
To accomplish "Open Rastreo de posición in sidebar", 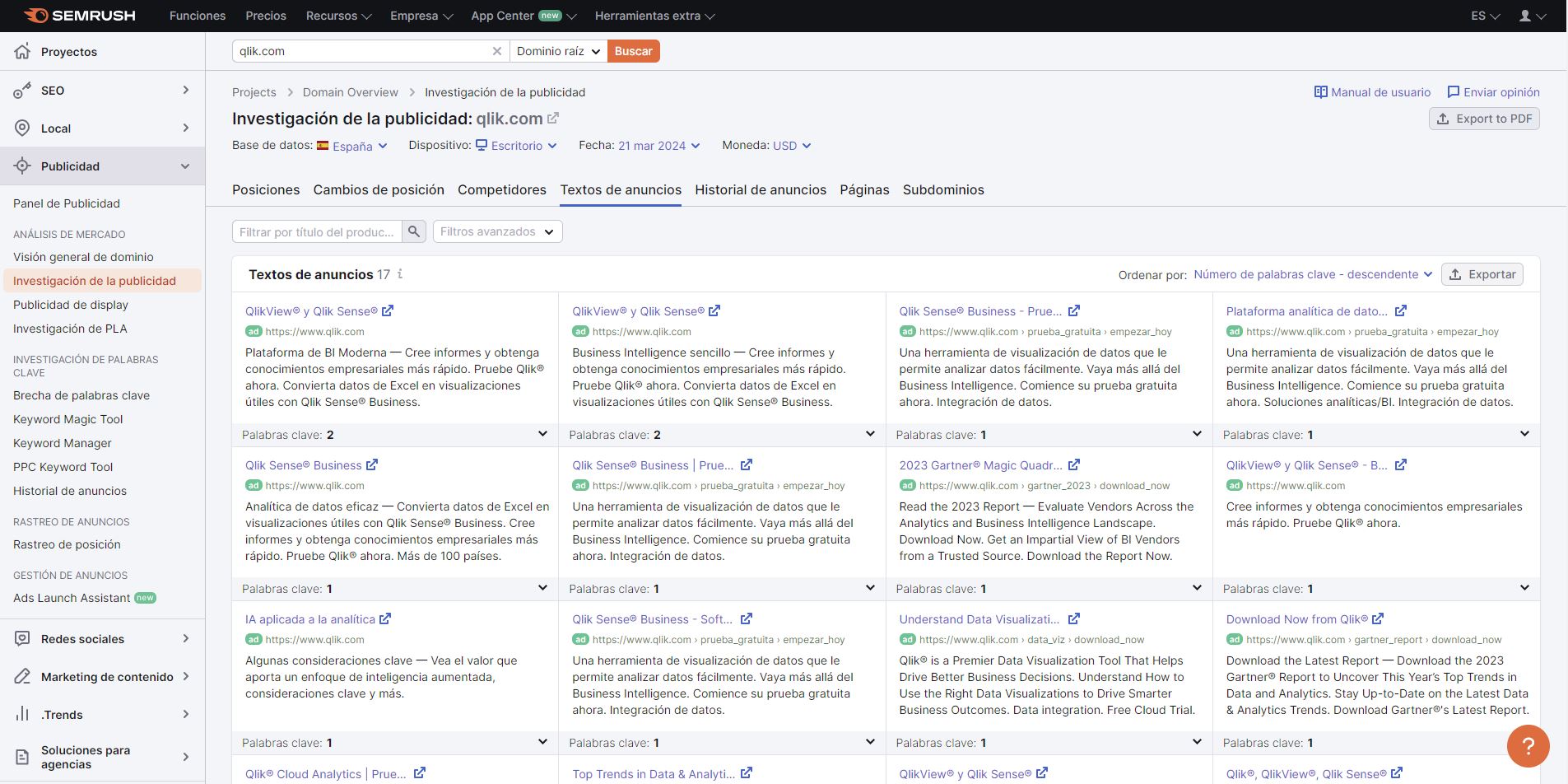I will coord(67,544).
